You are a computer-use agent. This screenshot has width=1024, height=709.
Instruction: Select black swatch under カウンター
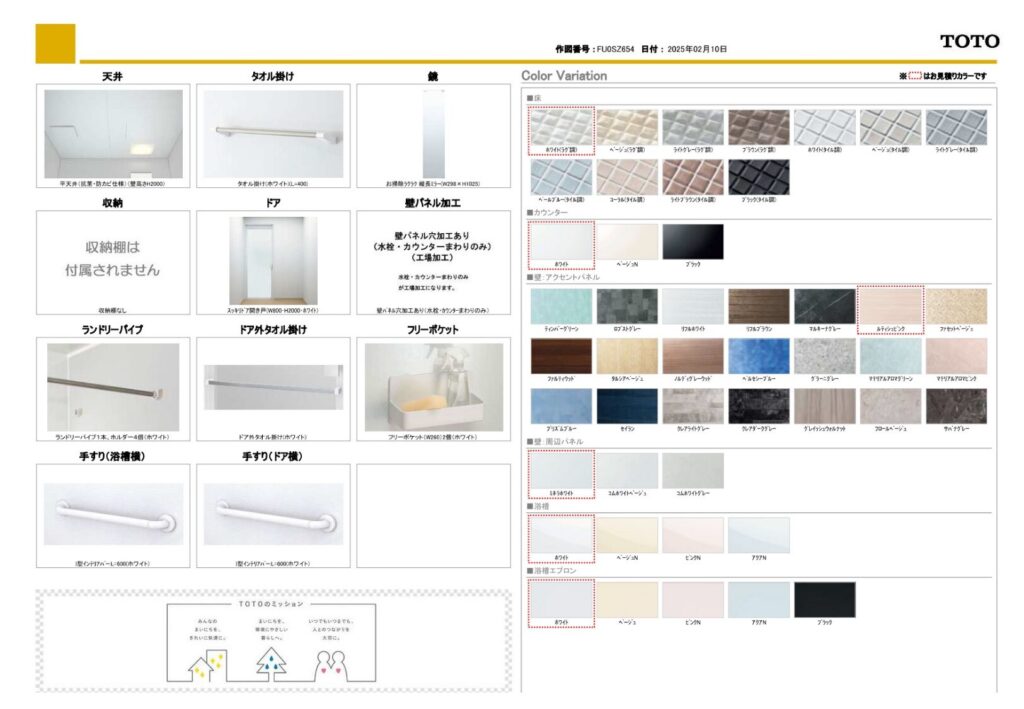tap(691, 241)
